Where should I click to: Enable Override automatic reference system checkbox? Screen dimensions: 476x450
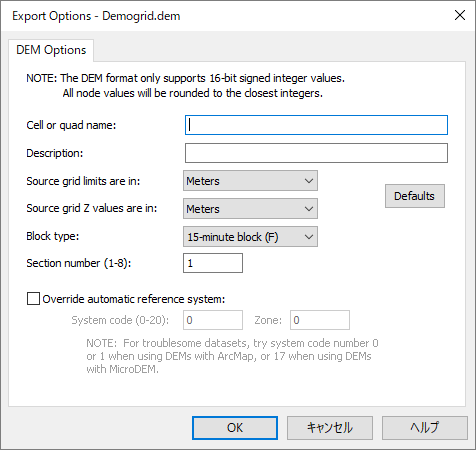tap(33, 299)
